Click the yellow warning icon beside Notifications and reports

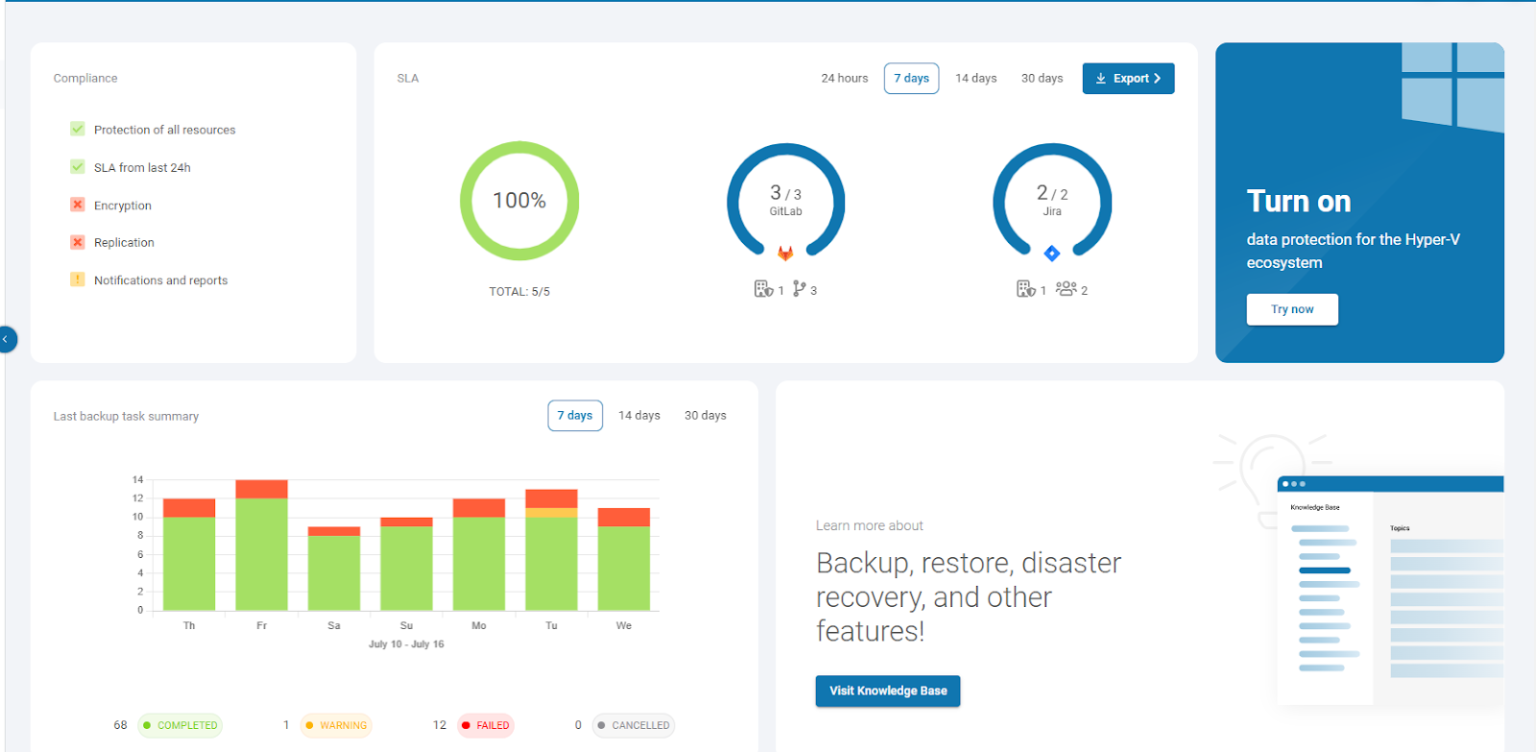77,280
